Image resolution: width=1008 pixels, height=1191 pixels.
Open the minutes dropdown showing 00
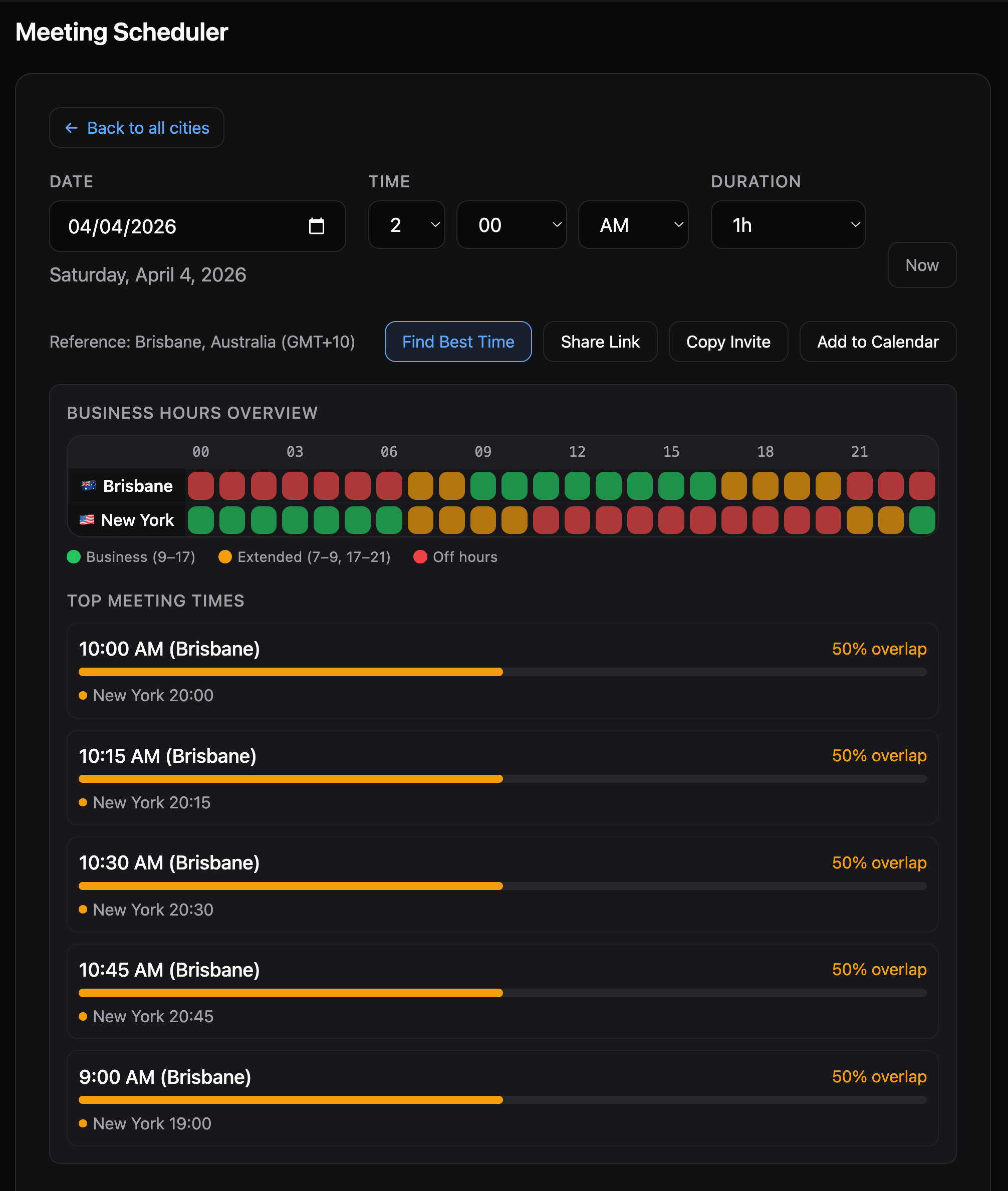click(511, 225)
